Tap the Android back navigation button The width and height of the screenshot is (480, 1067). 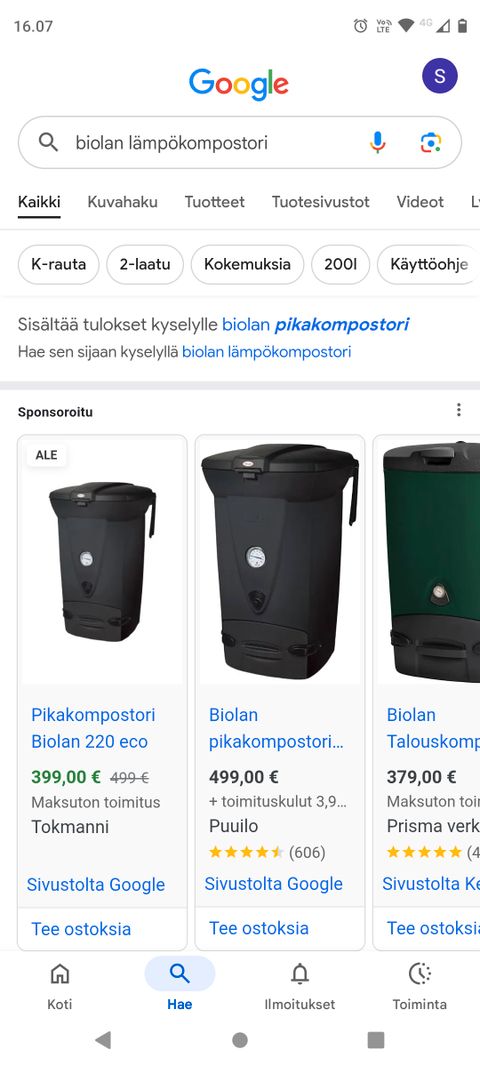click(103, 1040)
